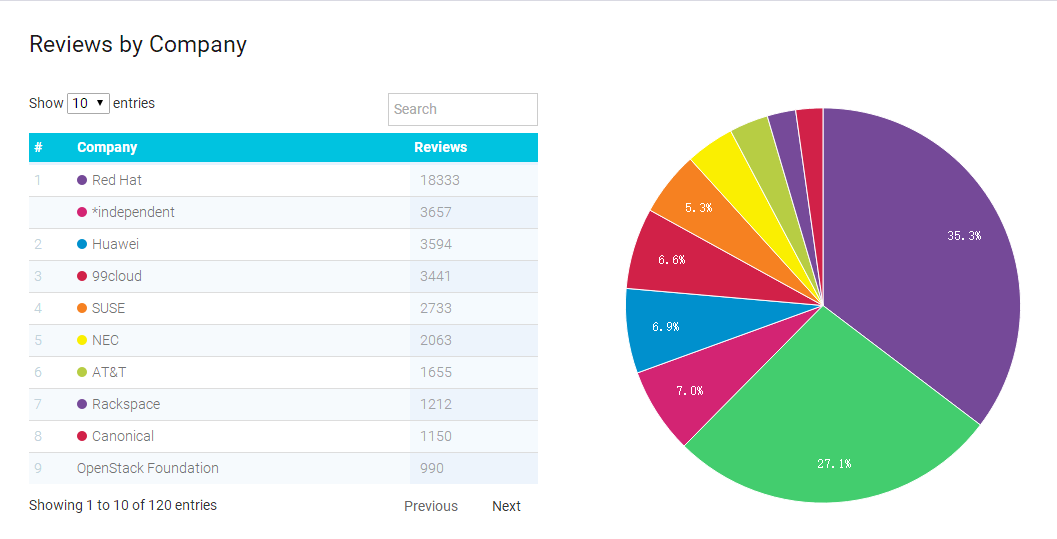Click the Showing 1 to 10 of 120 entries text
This screenshot has height=539, width=1057.
pyautogui.click(x=123, y=505)
